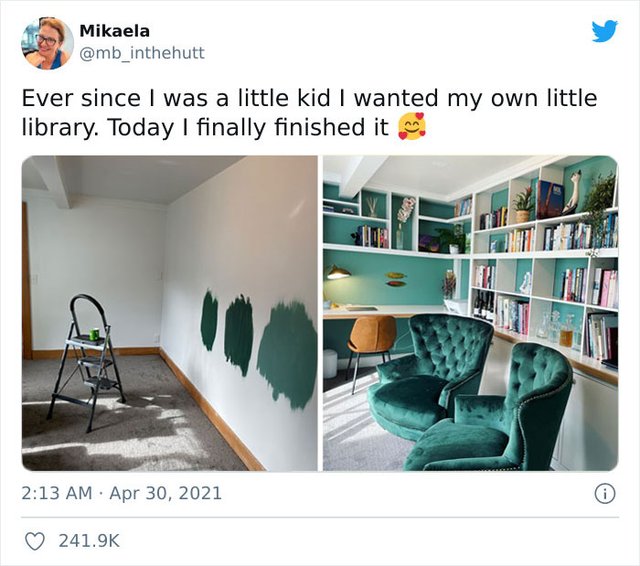Screen dimensions: 640x566
Task: Click the 241.9K likes count
Action: coord(89,541)
